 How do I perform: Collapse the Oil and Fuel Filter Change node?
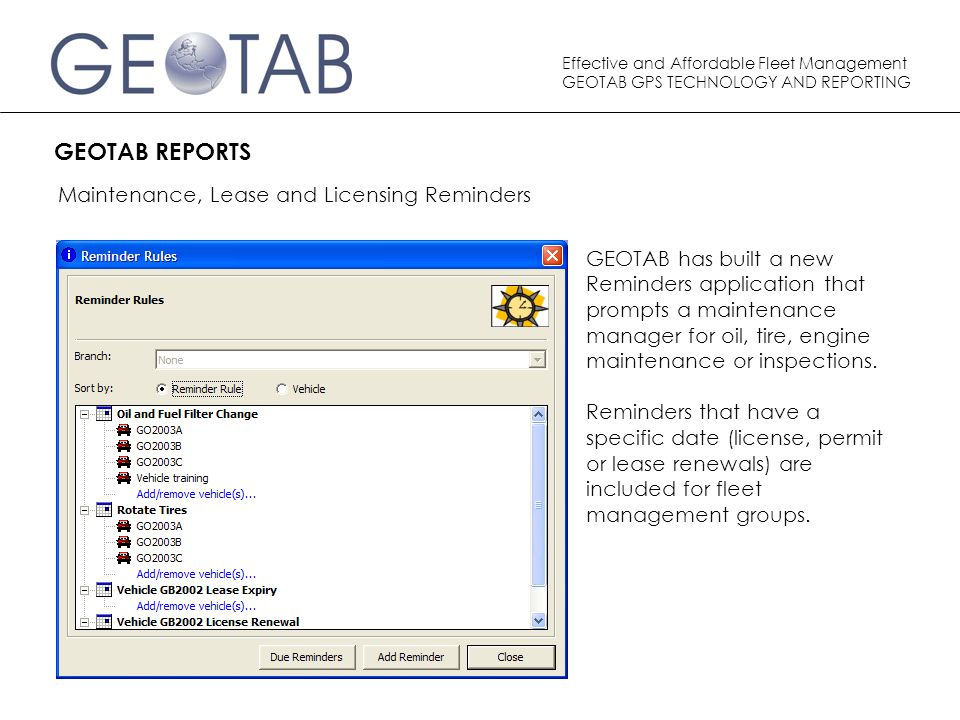click(84, 414)
